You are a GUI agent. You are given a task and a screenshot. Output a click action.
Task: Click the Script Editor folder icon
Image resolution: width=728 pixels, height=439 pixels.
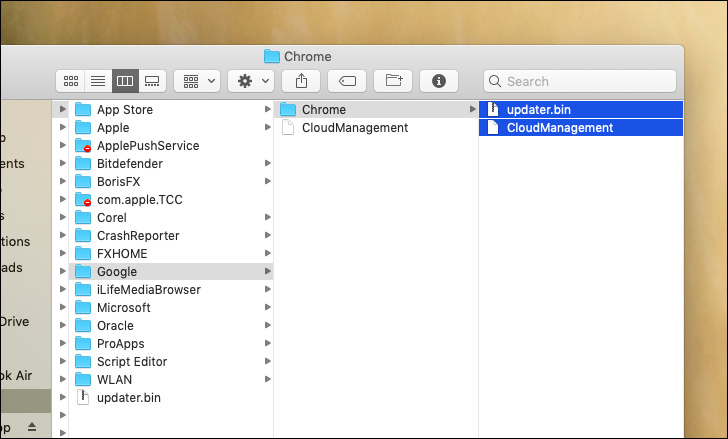coord(83,362)
